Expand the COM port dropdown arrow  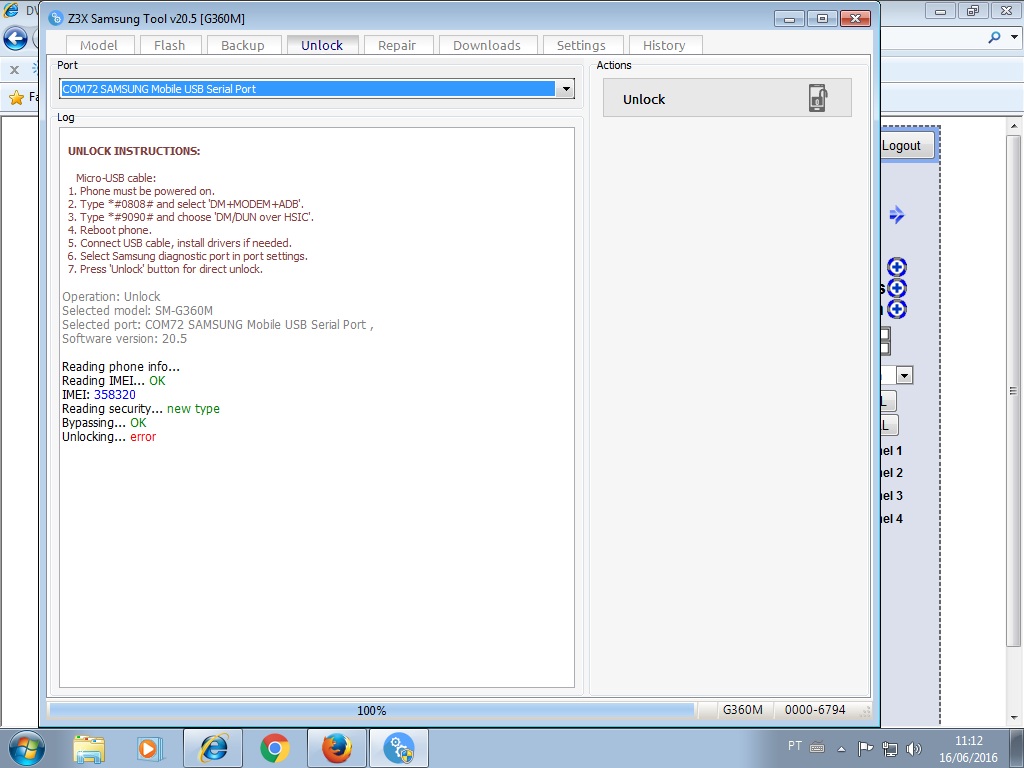point(565,89)
